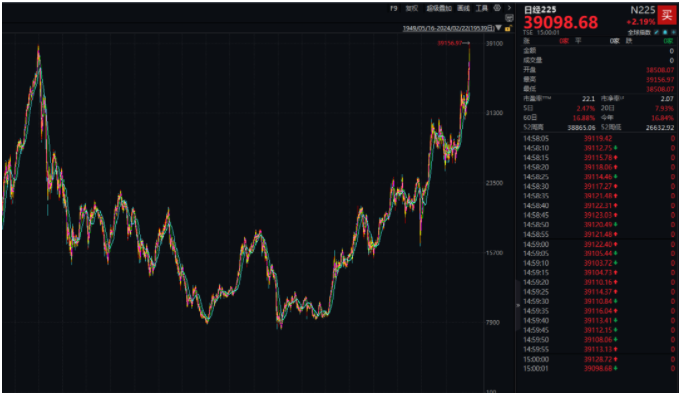Collapse the right quote panel with side handle
681x395 pixels.
point(518,305)
